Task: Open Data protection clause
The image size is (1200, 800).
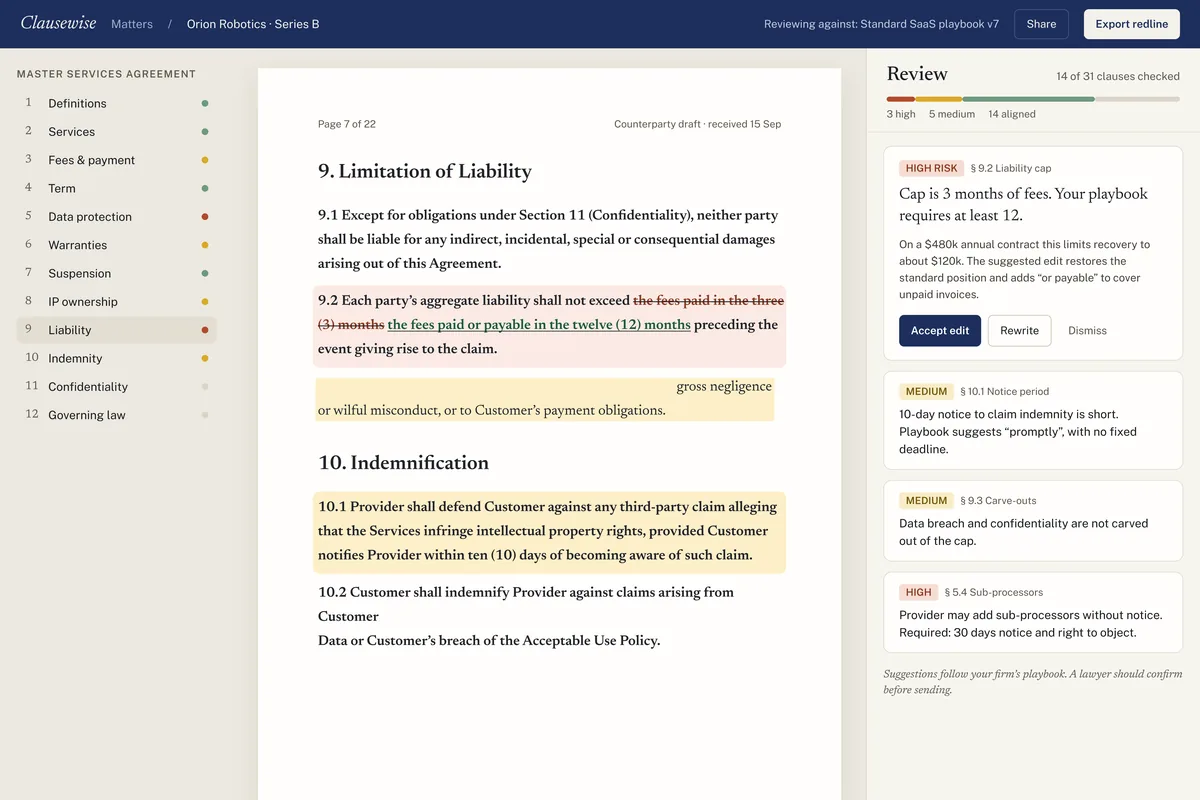Action: (x=116, y=216)
